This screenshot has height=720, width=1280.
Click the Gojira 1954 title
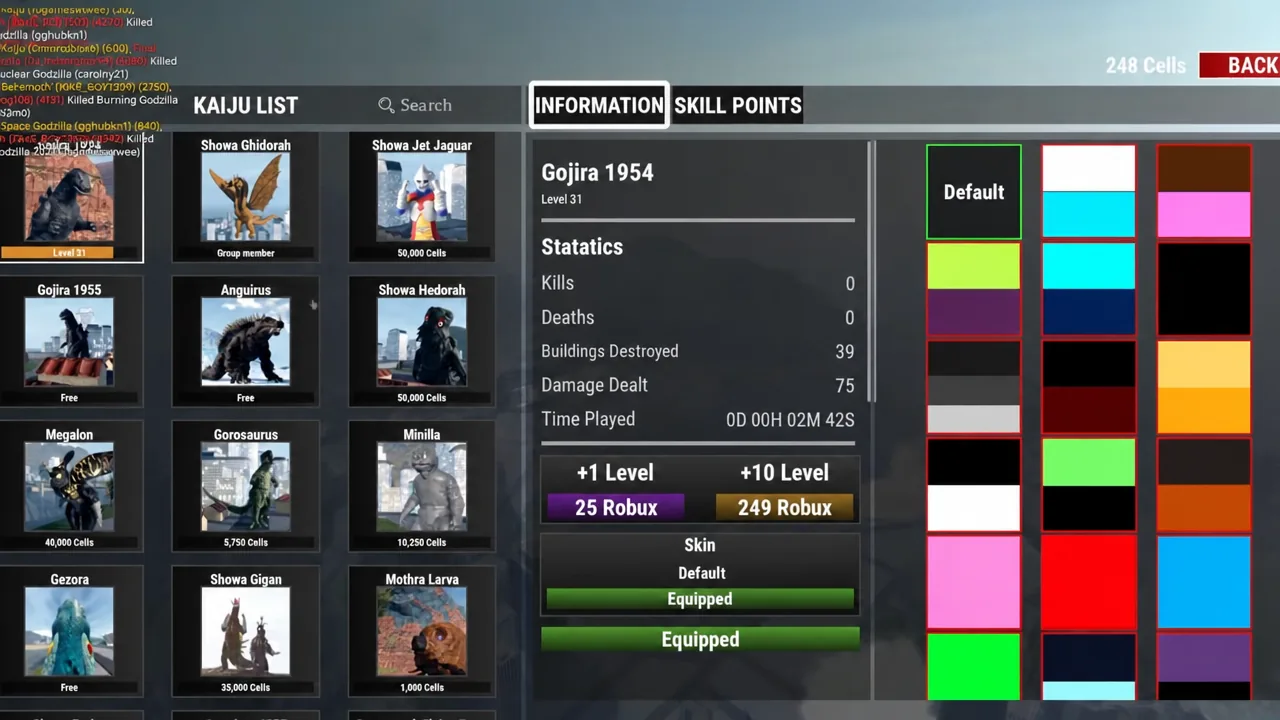[x=597, y=172]
